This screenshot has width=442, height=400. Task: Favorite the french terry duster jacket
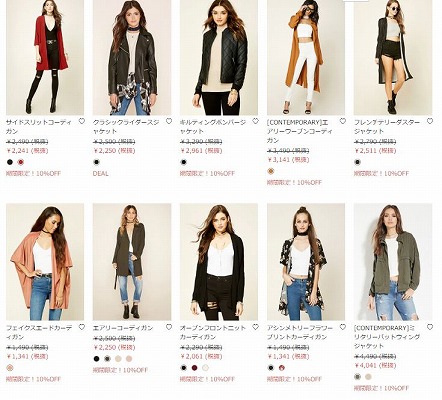point(430,121)
